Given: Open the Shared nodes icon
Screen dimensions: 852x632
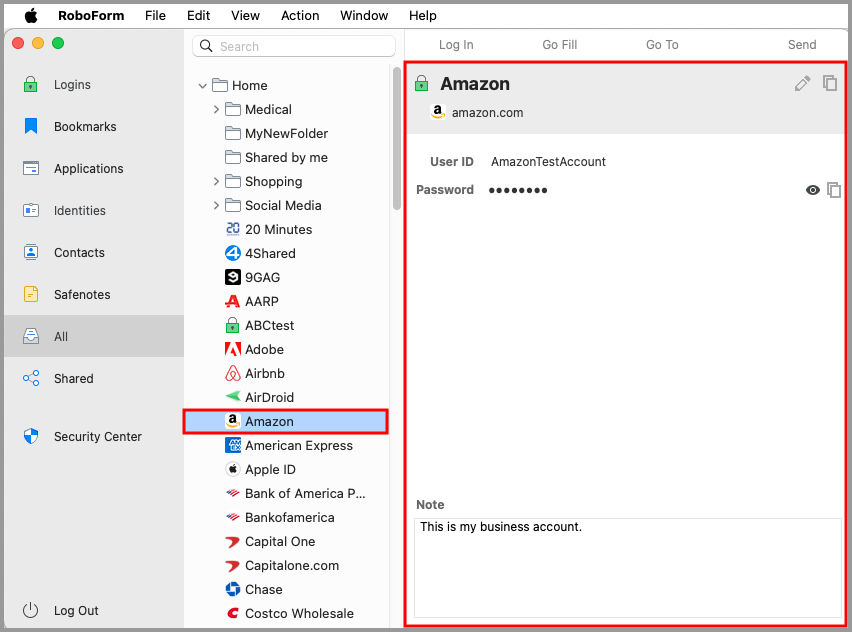Looking at the screenshot, I should [31, 378].
